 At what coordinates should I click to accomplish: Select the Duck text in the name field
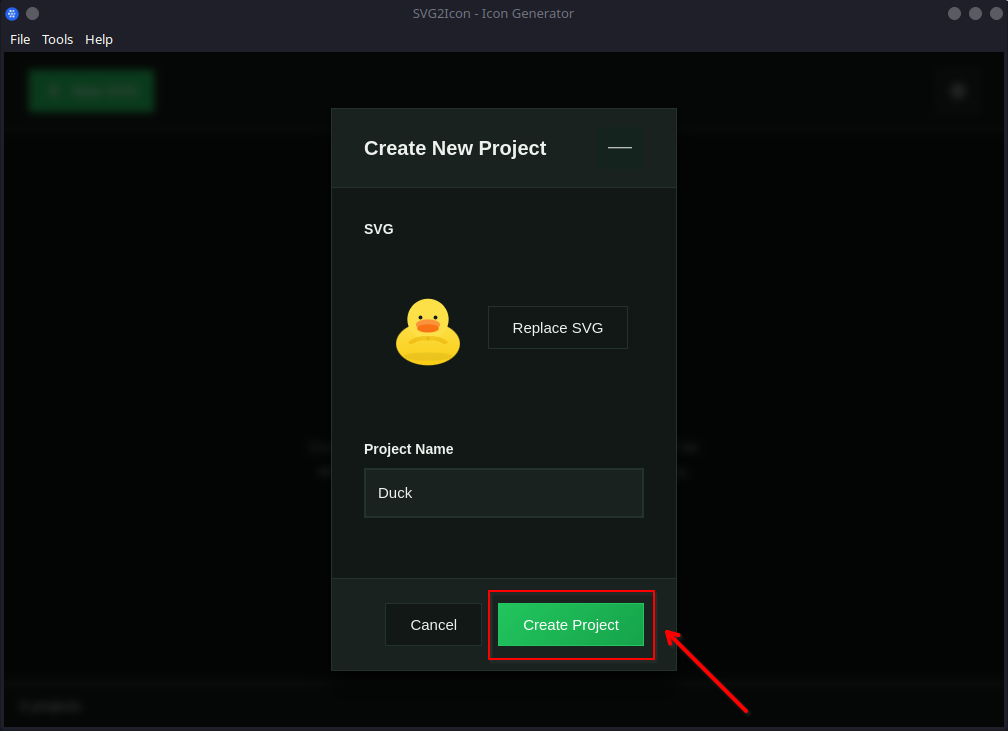pos(395,492)
